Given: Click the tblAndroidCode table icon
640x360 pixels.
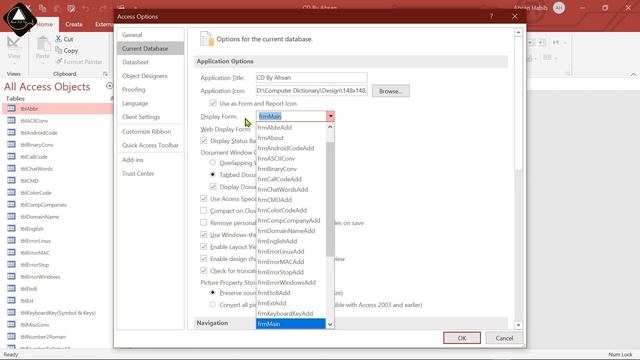Looking at the screenshot, I should (11, 133).
